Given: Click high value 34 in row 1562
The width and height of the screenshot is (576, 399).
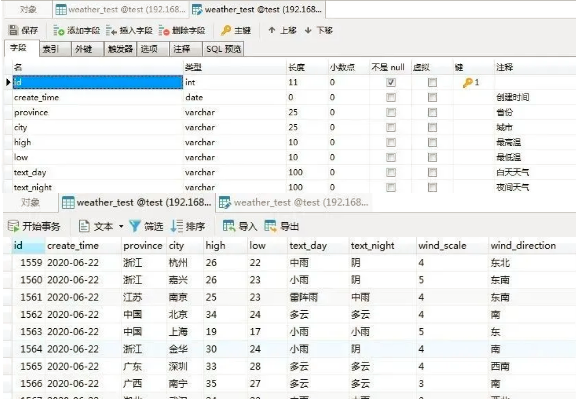Looking at the screenshot, I should (x=211, y=314).
